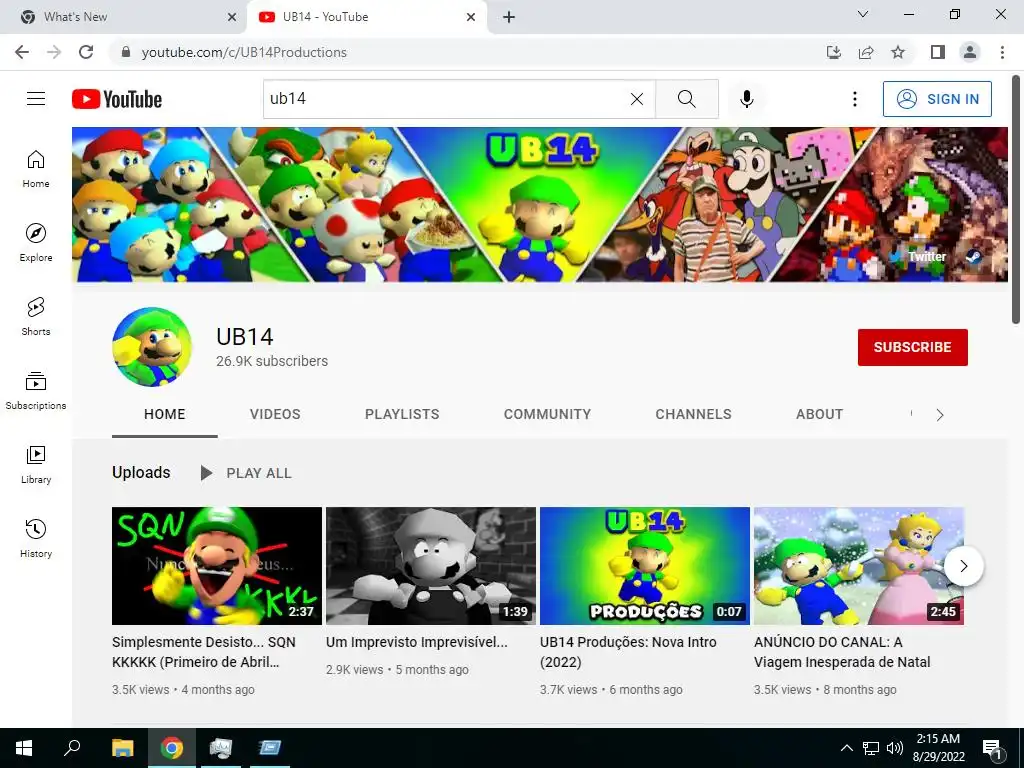1024x768 pixels.
Task: Open the taskbar volume control
Action: [895, 748]
